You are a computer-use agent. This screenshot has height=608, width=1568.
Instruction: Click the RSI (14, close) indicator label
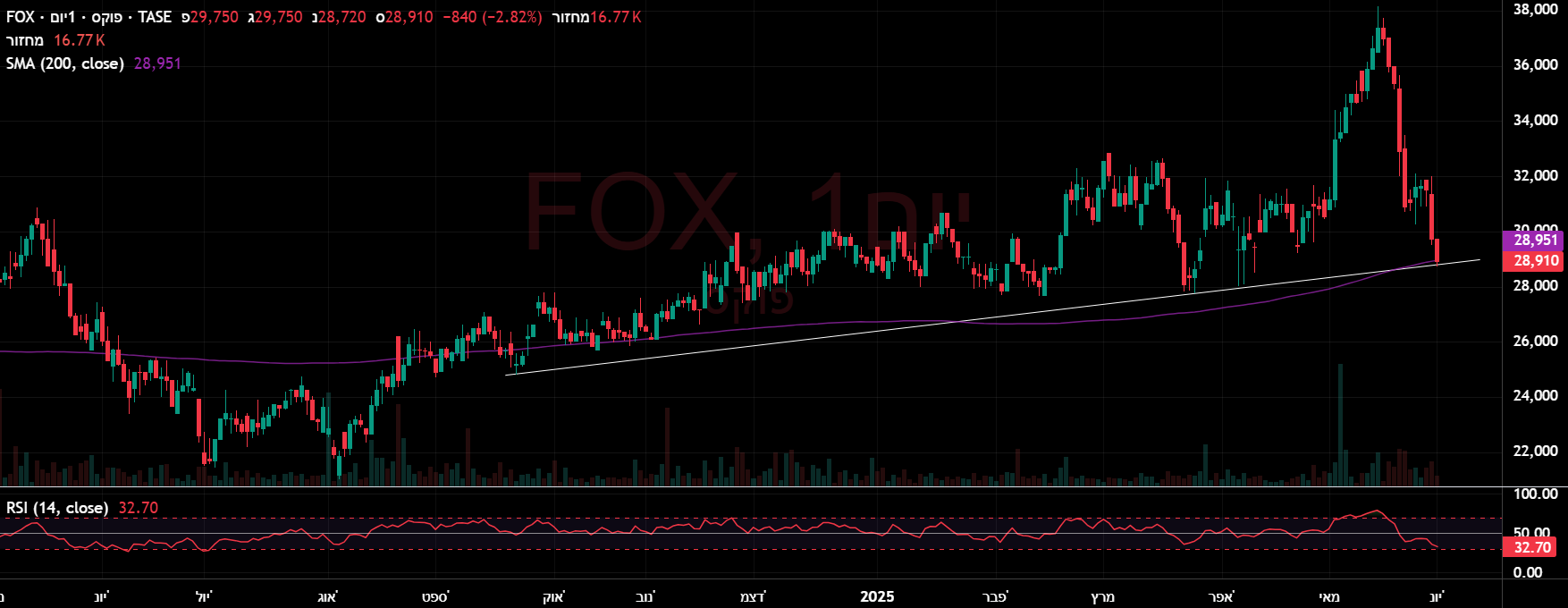57,508
